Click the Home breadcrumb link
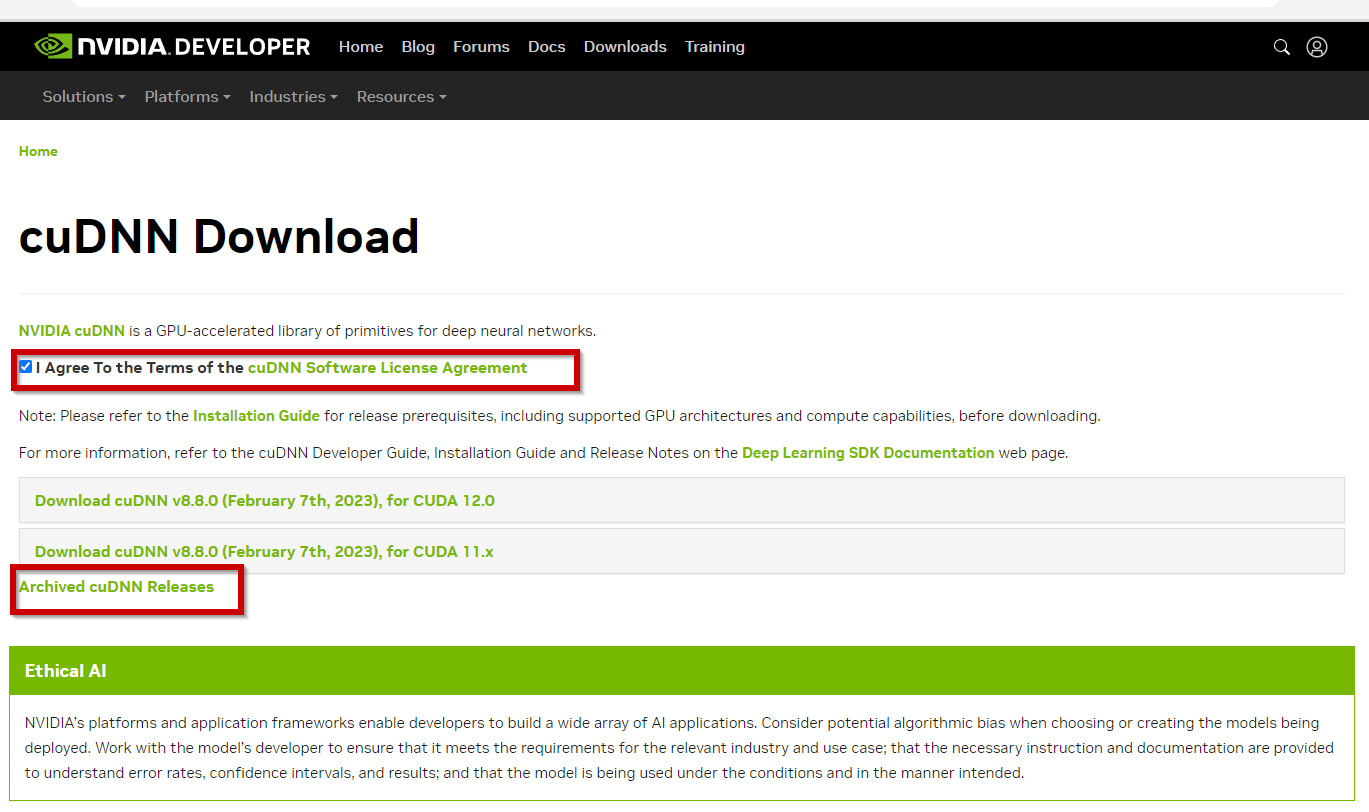1369x812 pixels. 38,151
